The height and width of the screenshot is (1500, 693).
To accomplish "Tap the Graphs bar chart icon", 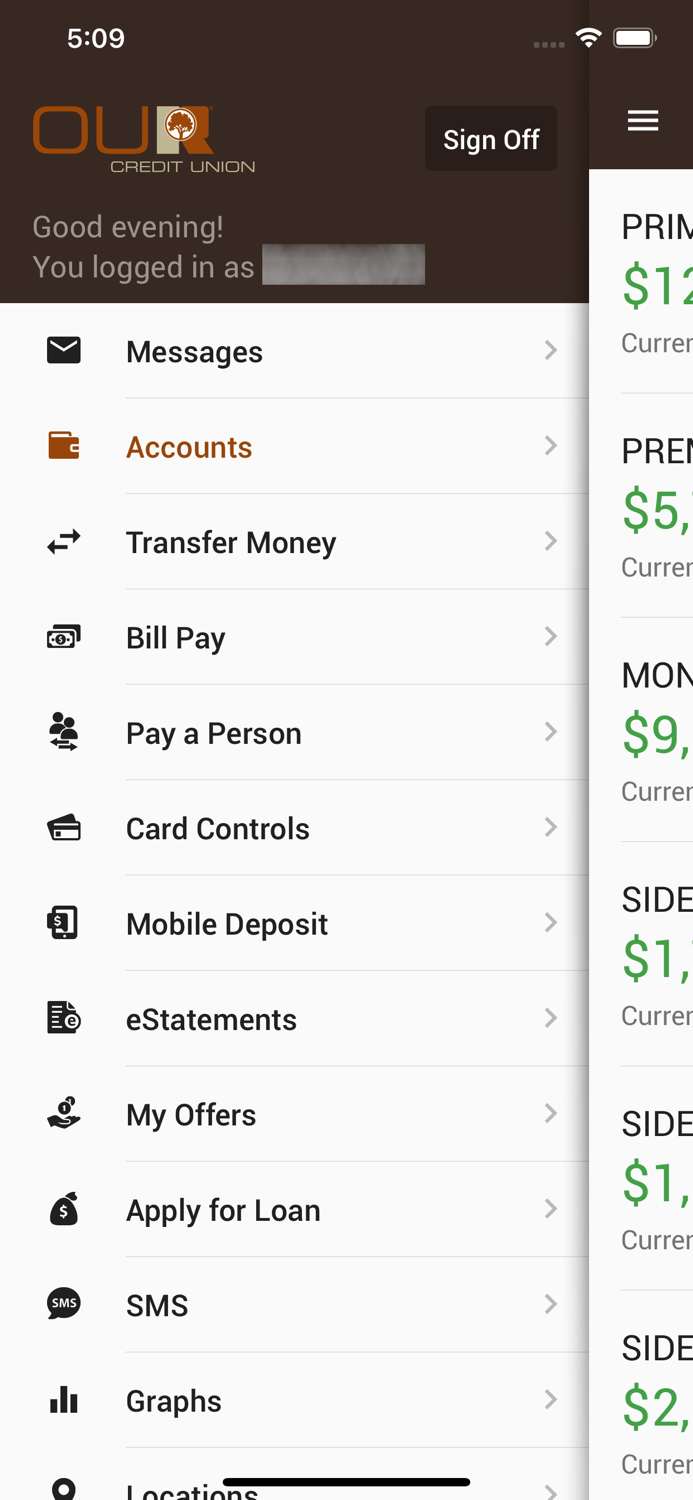I will (64, 1400).
